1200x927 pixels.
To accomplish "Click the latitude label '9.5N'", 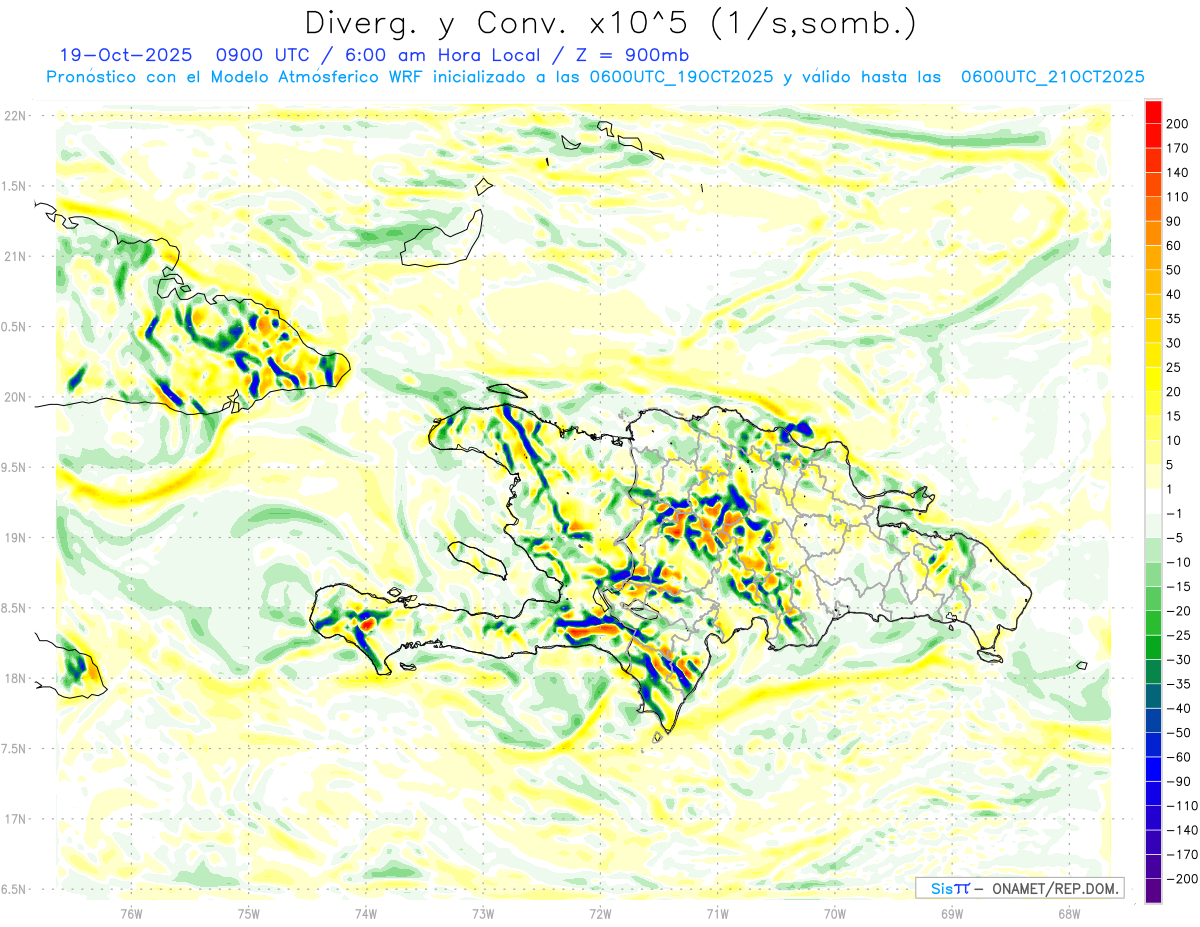I will (x=14, y=467).
